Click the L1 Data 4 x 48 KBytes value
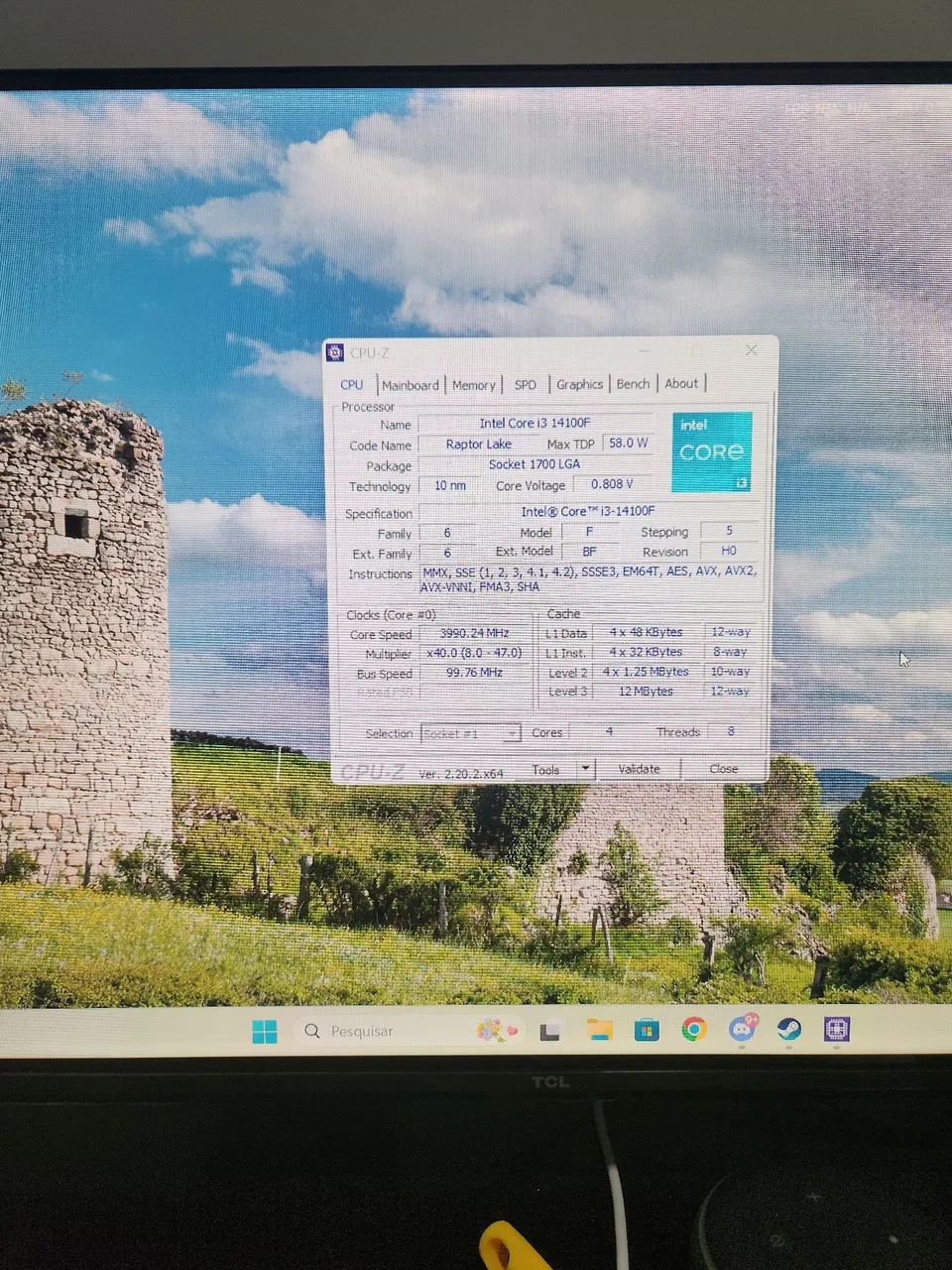 point(646,633)
